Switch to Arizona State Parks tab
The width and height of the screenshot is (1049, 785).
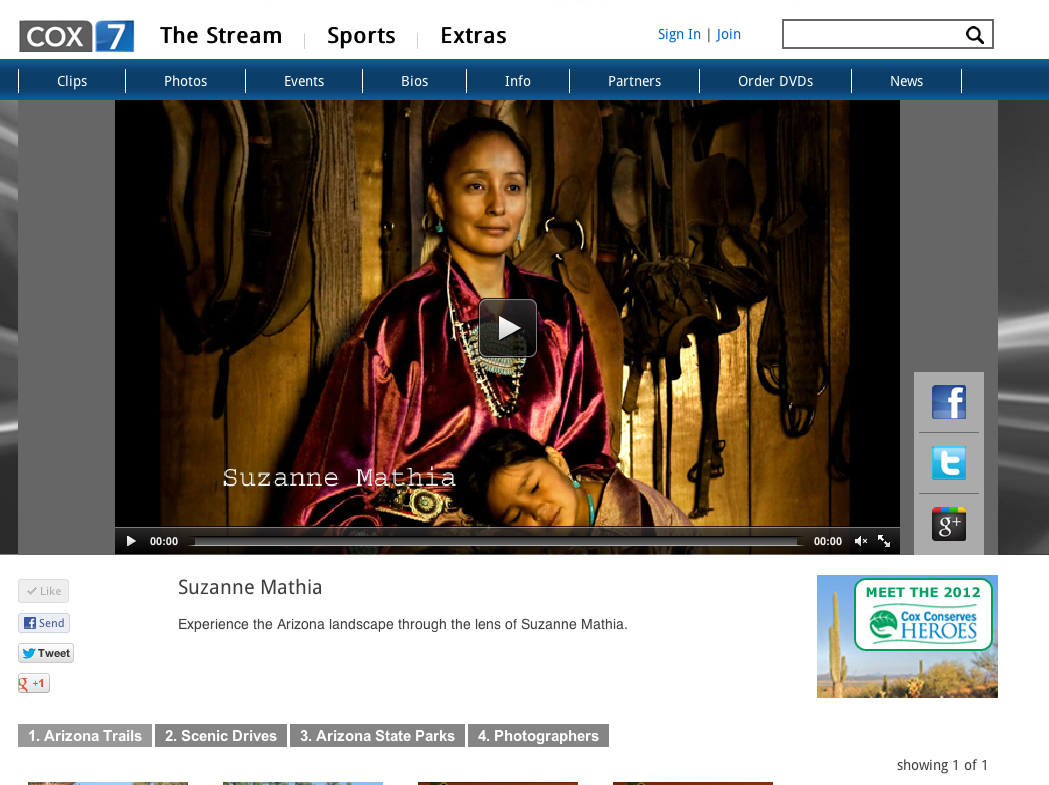tap(377, 736)
